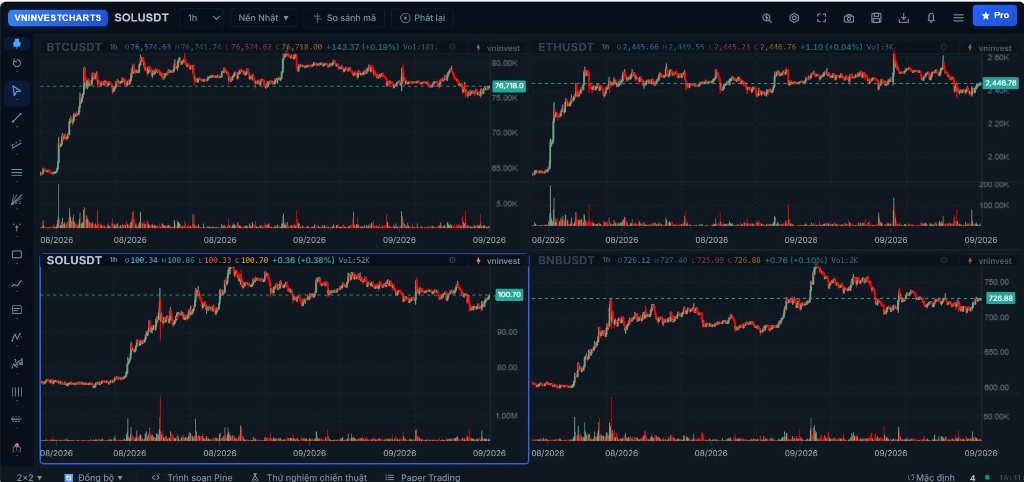Select the dashed price measure tool

pyautogui.click(x=17, y=419)
